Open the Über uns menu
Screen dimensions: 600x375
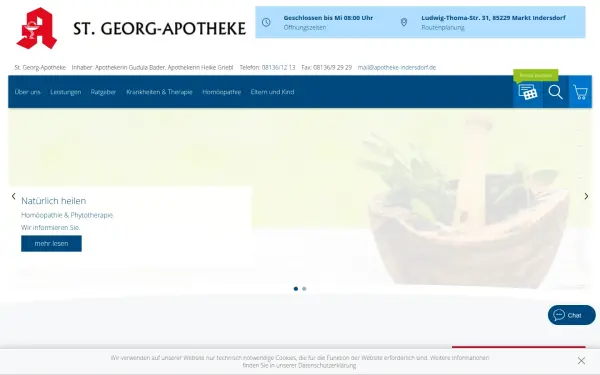(x=28, y=92)
